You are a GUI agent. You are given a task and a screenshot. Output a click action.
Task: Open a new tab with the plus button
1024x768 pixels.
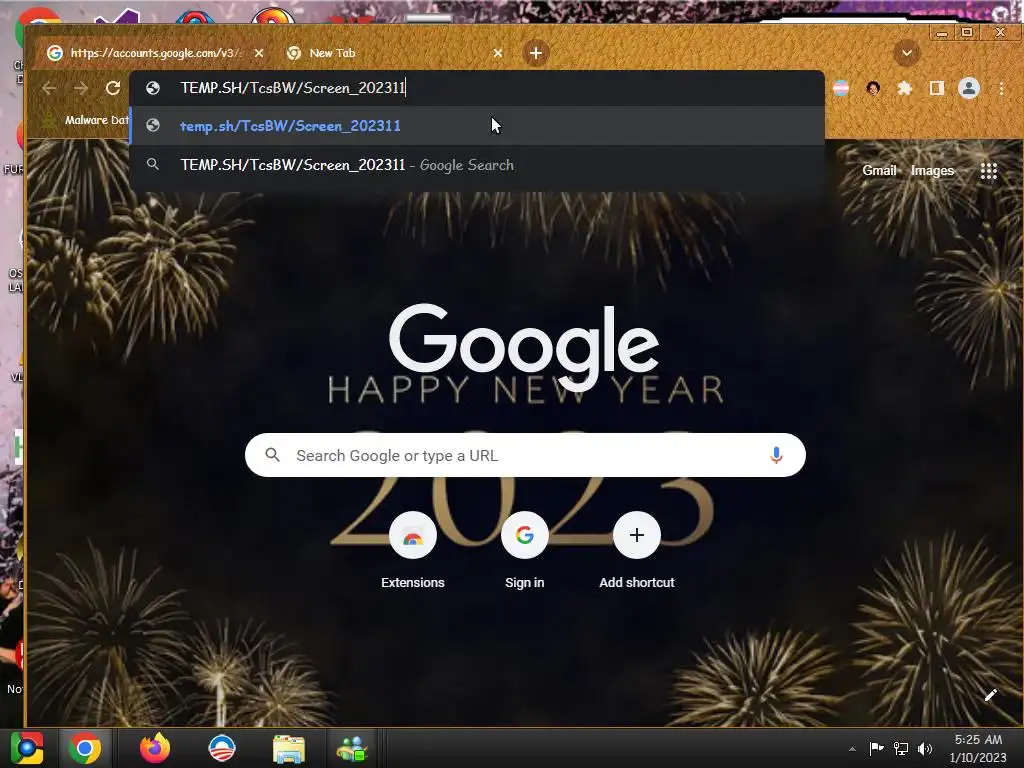point(536,53)
